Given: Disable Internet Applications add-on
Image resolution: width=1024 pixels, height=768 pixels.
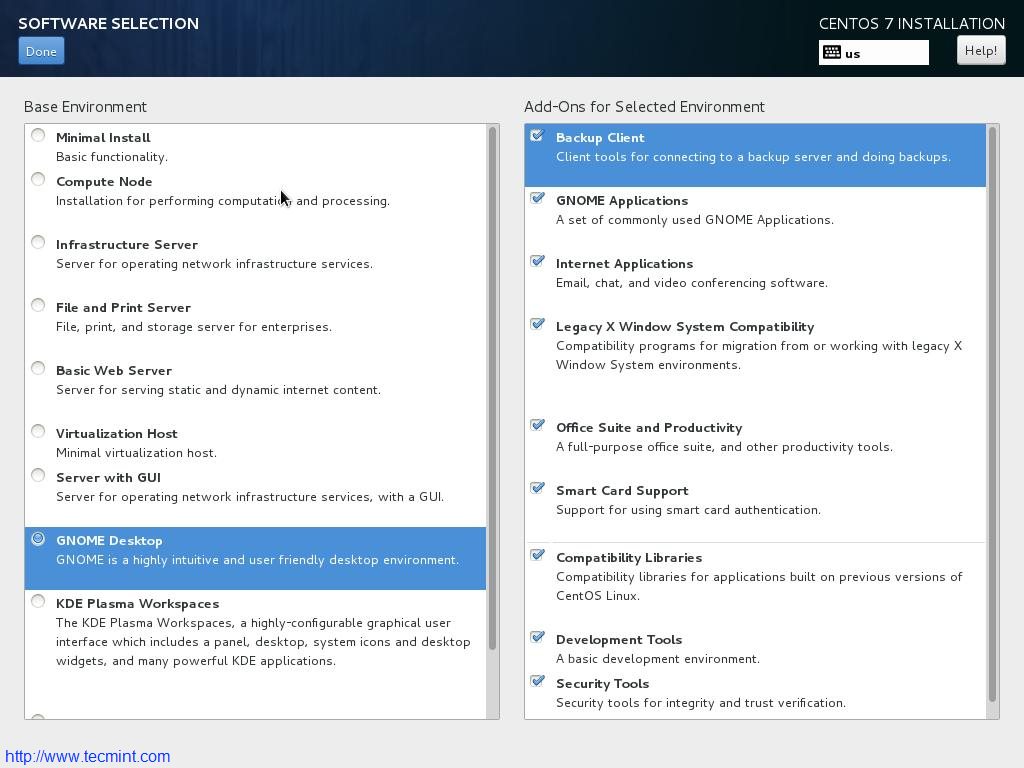Looking at the screenshot, I should coord(537,262).
